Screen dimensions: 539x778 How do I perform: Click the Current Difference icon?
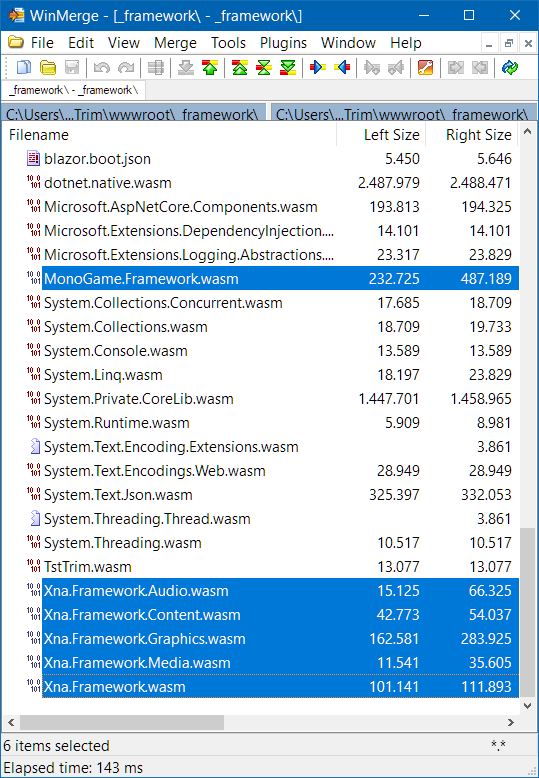pyautogui.click(x=264, y=67)
